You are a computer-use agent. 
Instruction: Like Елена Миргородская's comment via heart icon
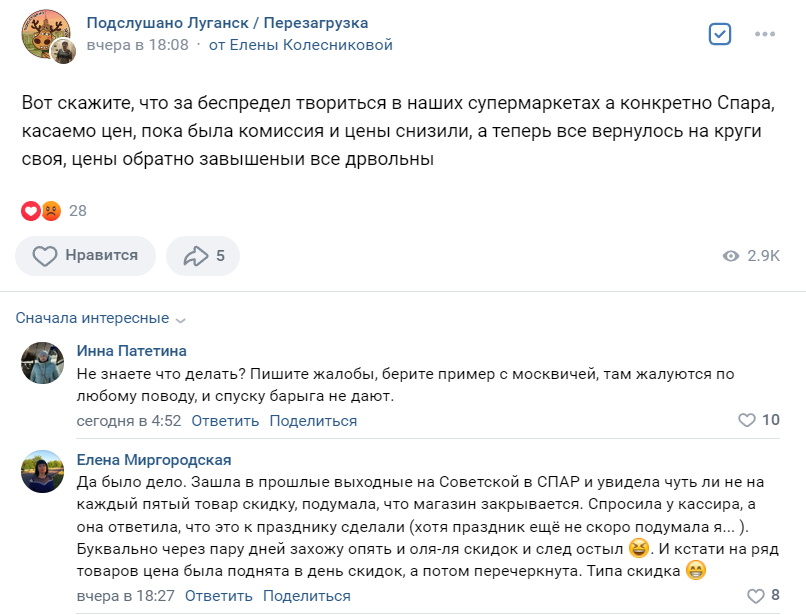click(755, 596)
